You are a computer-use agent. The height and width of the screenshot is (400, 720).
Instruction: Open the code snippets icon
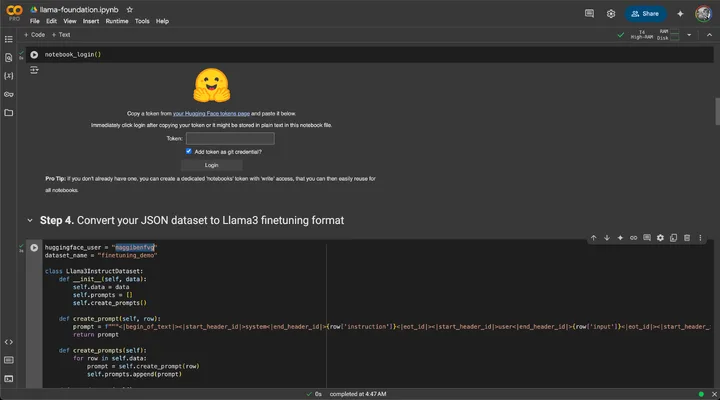point(8,342)
